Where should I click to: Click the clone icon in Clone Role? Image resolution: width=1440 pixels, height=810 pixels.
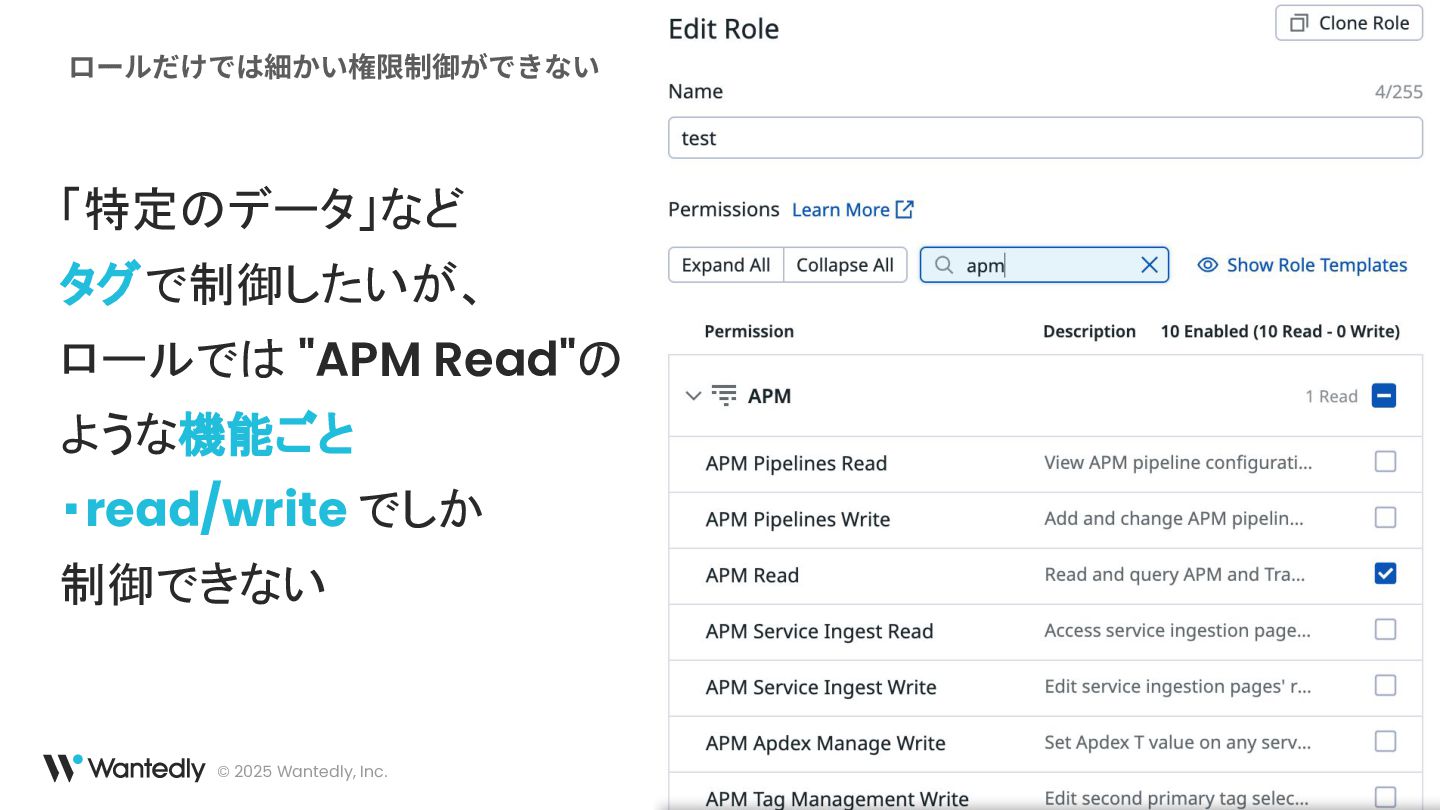pos(1299,23)
